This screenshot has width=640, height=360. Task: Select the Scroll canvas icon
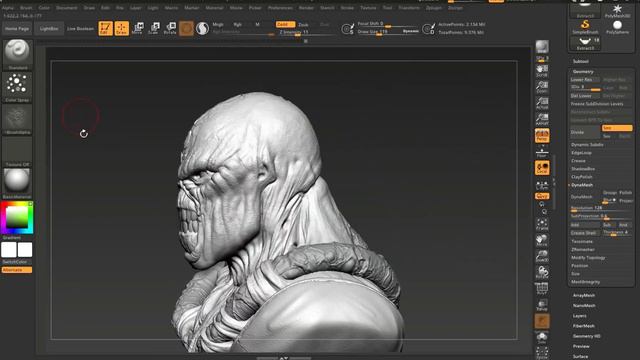pyautogui.click(x=542, y=71)
